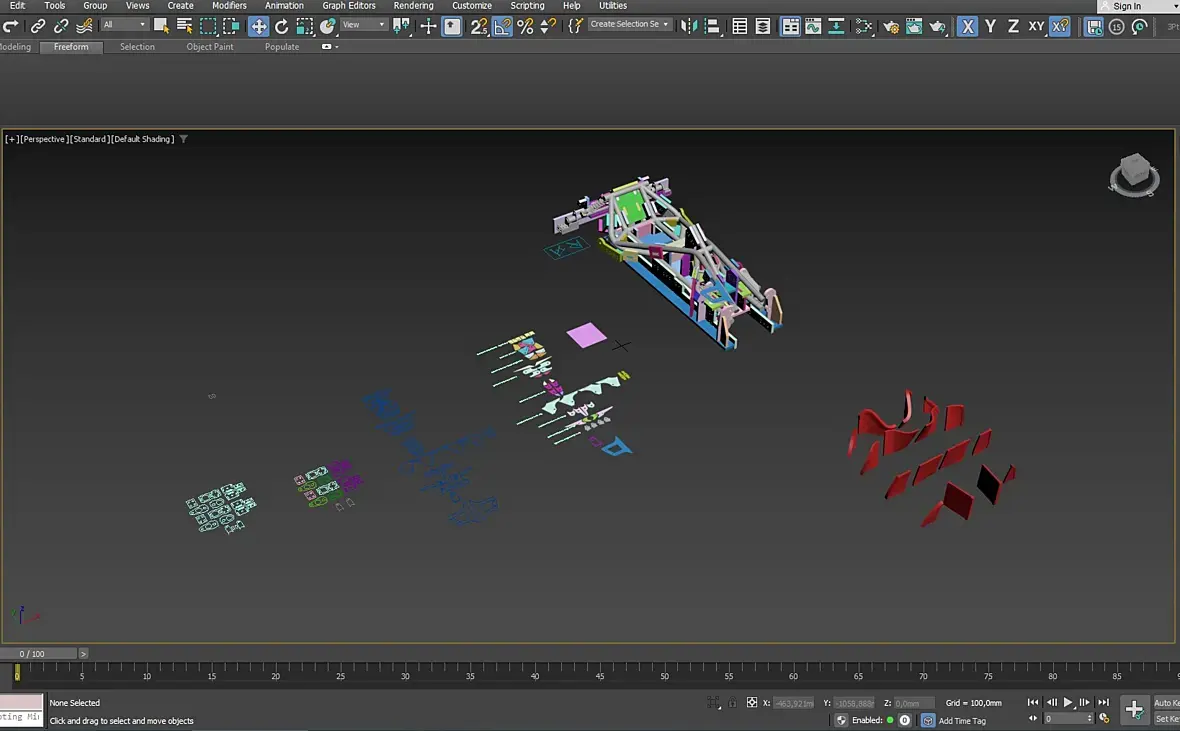1180x731 pixels.
Task: Open the Create Selection Set dropdown
Action: tap(629, 25)
